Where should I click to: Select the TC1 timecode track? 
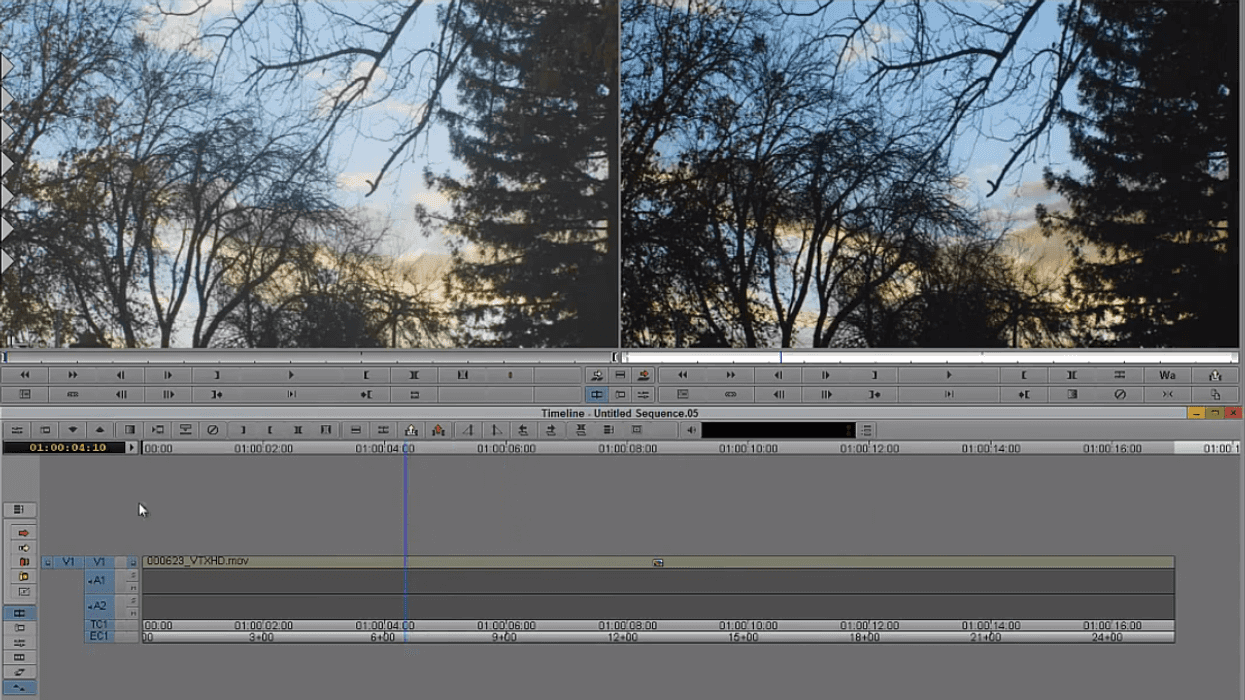click(99, 624)
